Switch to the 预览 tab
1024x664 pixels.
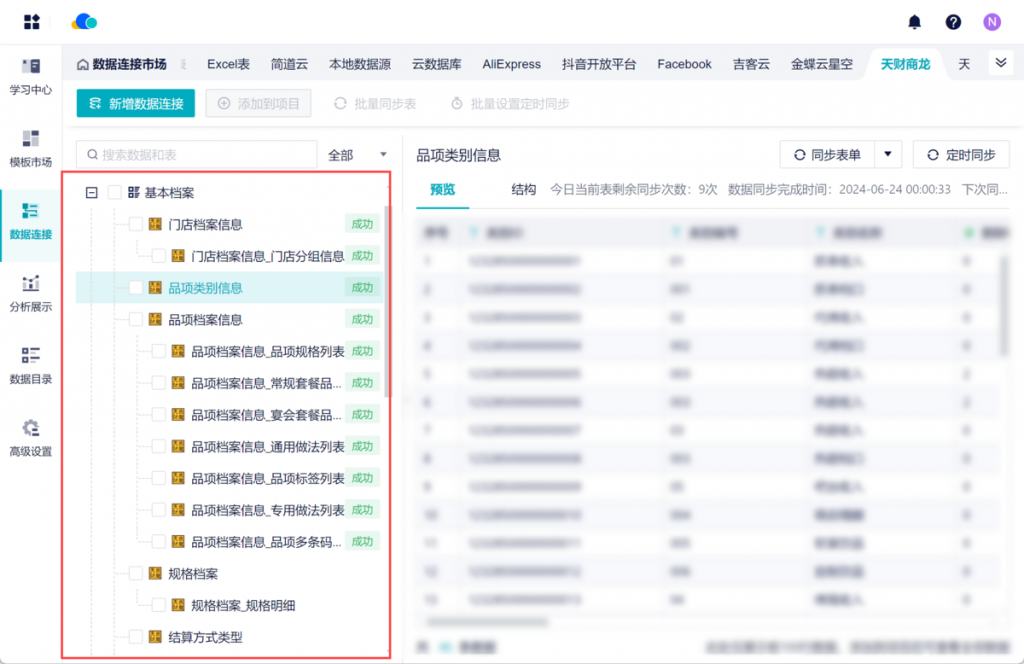click(x=442, y=189)
